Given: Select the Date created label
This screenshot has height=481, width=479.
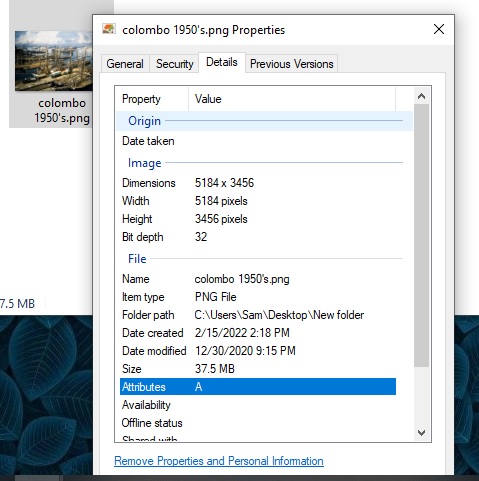Looking at the screenshot, I should pyautogui.click(x=153, y=333).
